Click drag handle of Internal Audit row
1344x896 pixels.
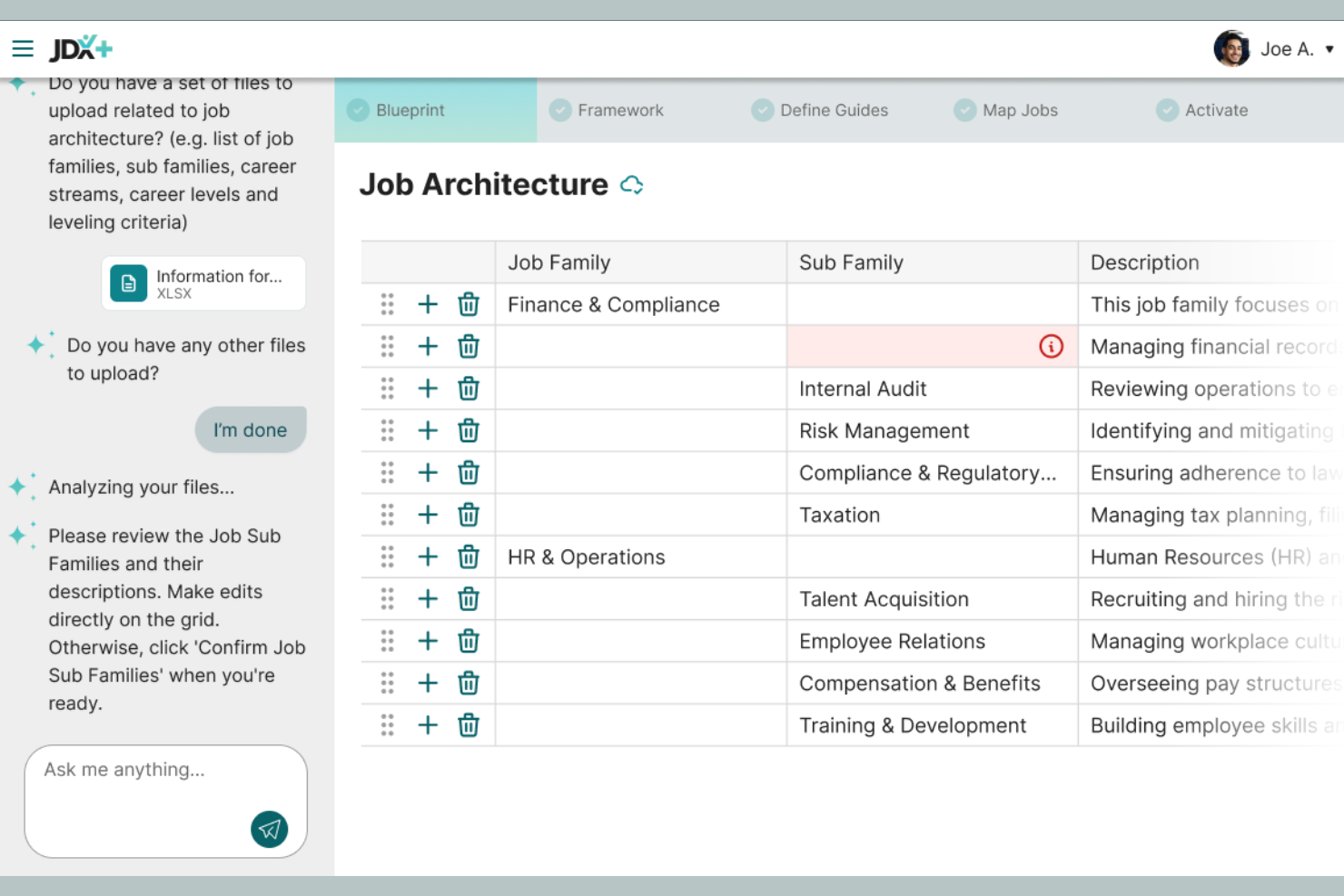click(388, 389)
